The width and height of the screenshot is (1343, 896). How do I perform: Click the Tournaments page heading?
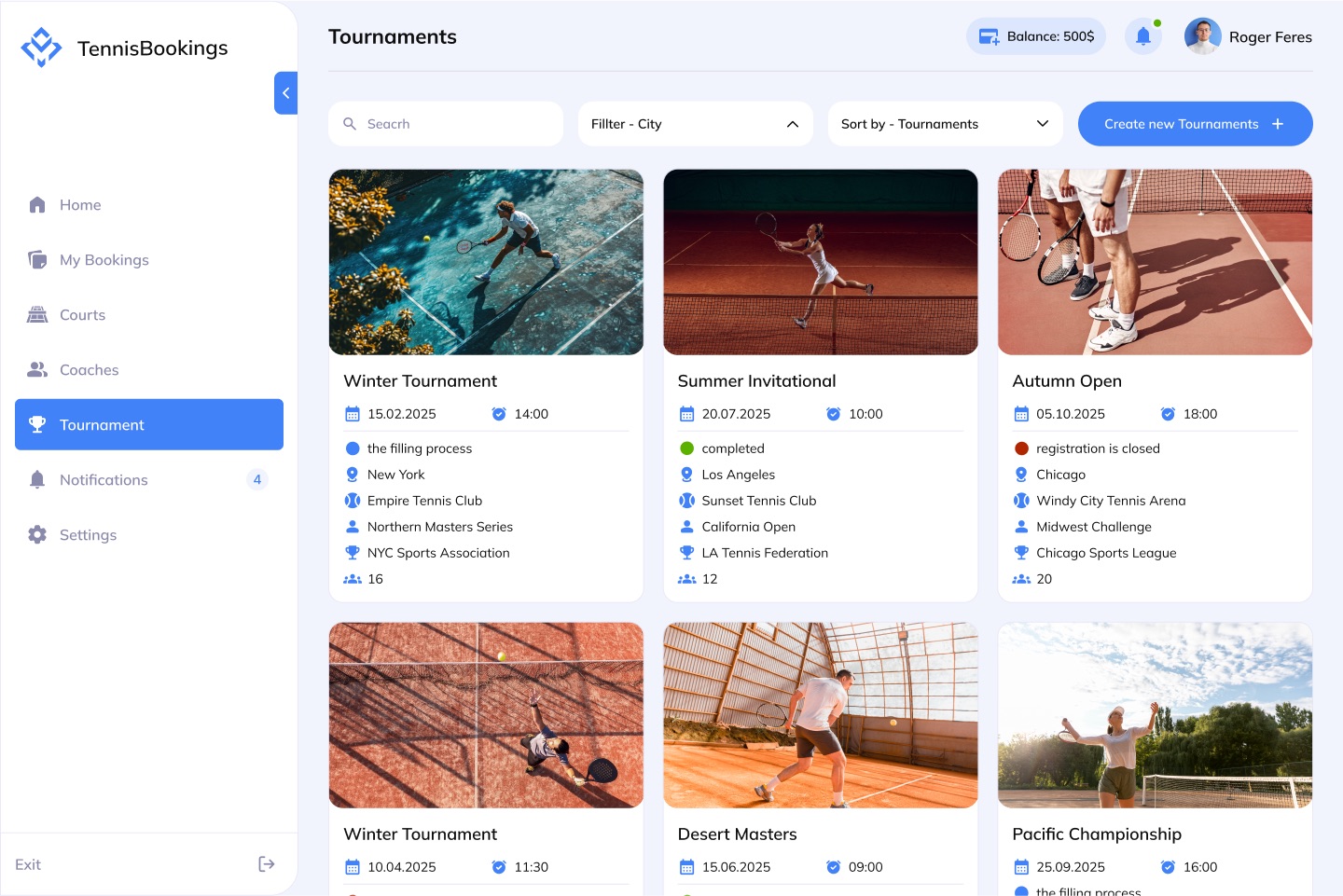pos(393,37)
